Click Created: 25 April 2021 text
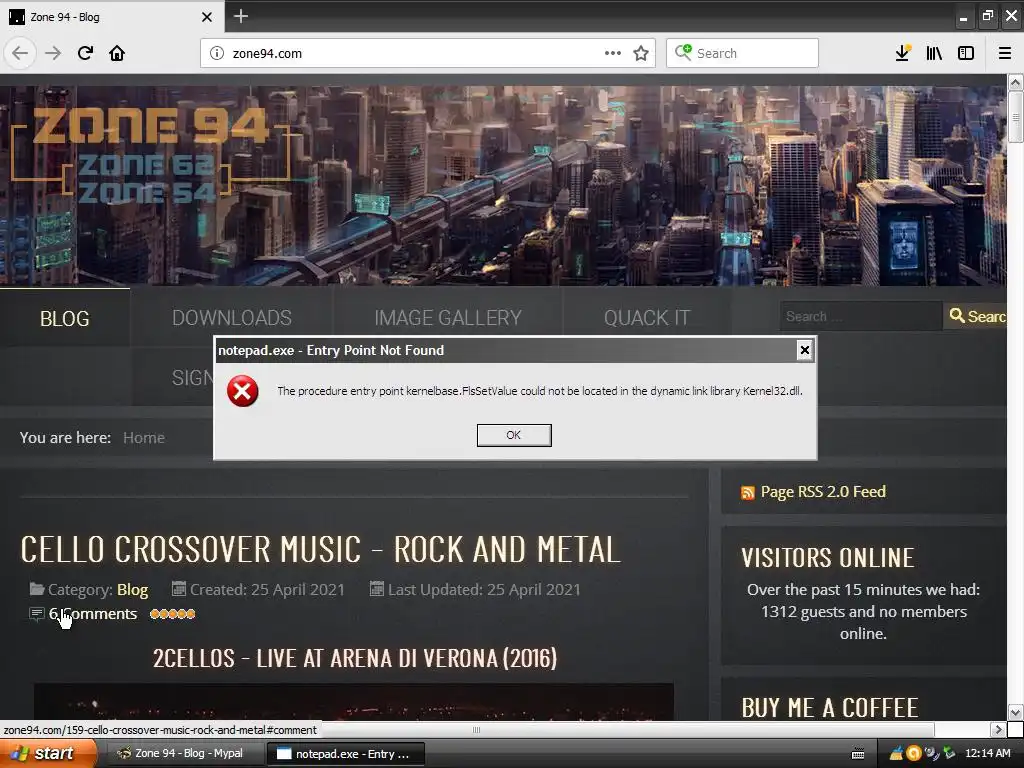Viewport: 1024px width, 768px height. [x=267, y=590]
